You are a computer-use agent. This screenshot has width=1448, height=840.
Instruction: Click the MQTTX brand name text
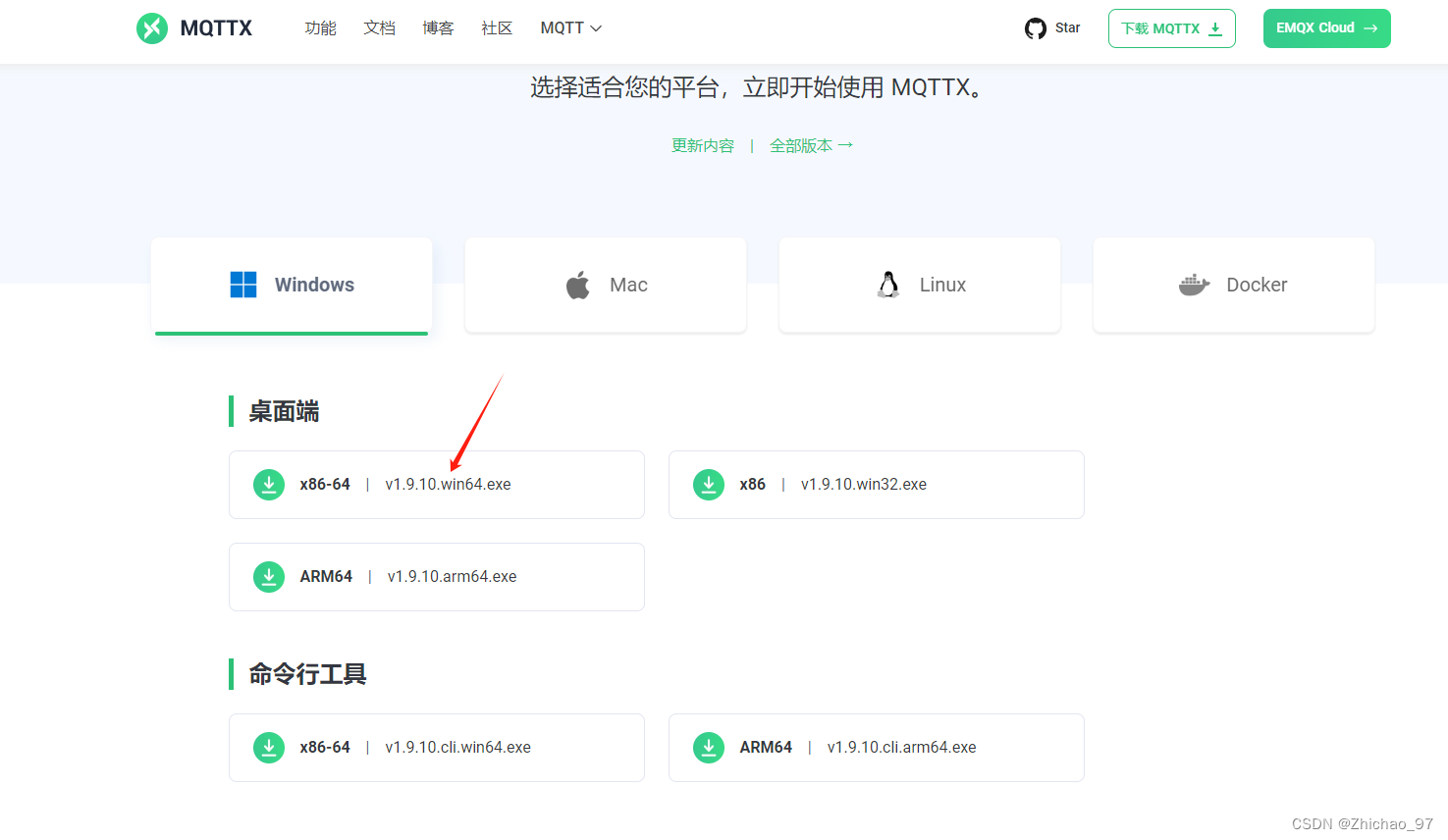pyautogui.click(x=216, y=28)
